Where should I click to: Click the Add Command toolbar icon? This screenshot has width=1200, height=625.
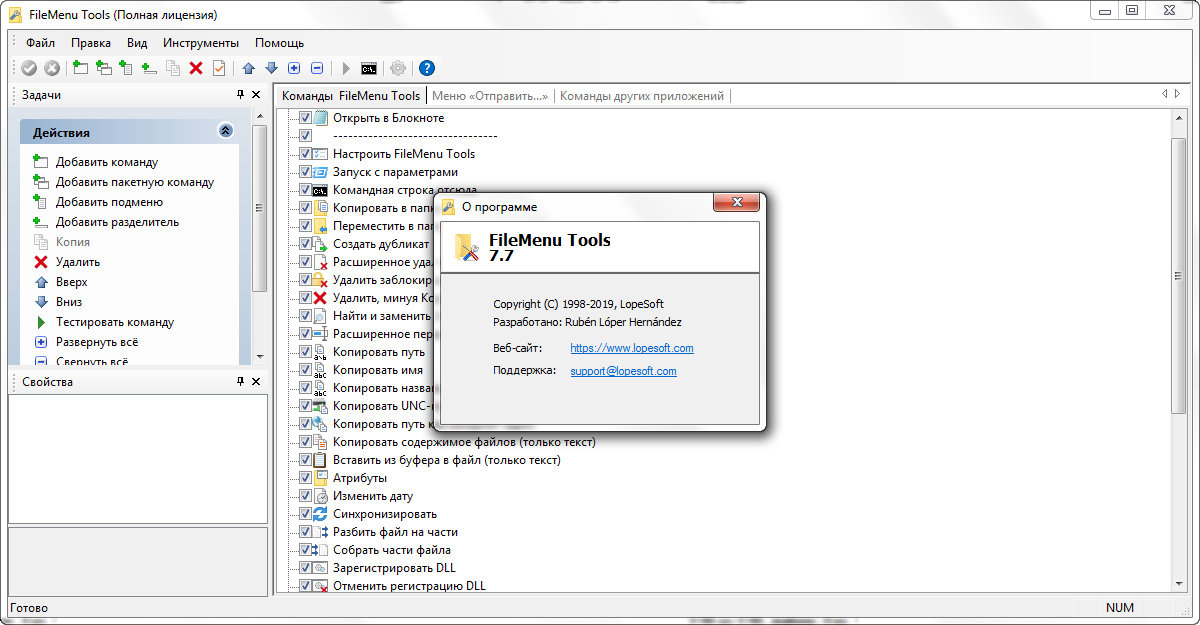point(80,68)
